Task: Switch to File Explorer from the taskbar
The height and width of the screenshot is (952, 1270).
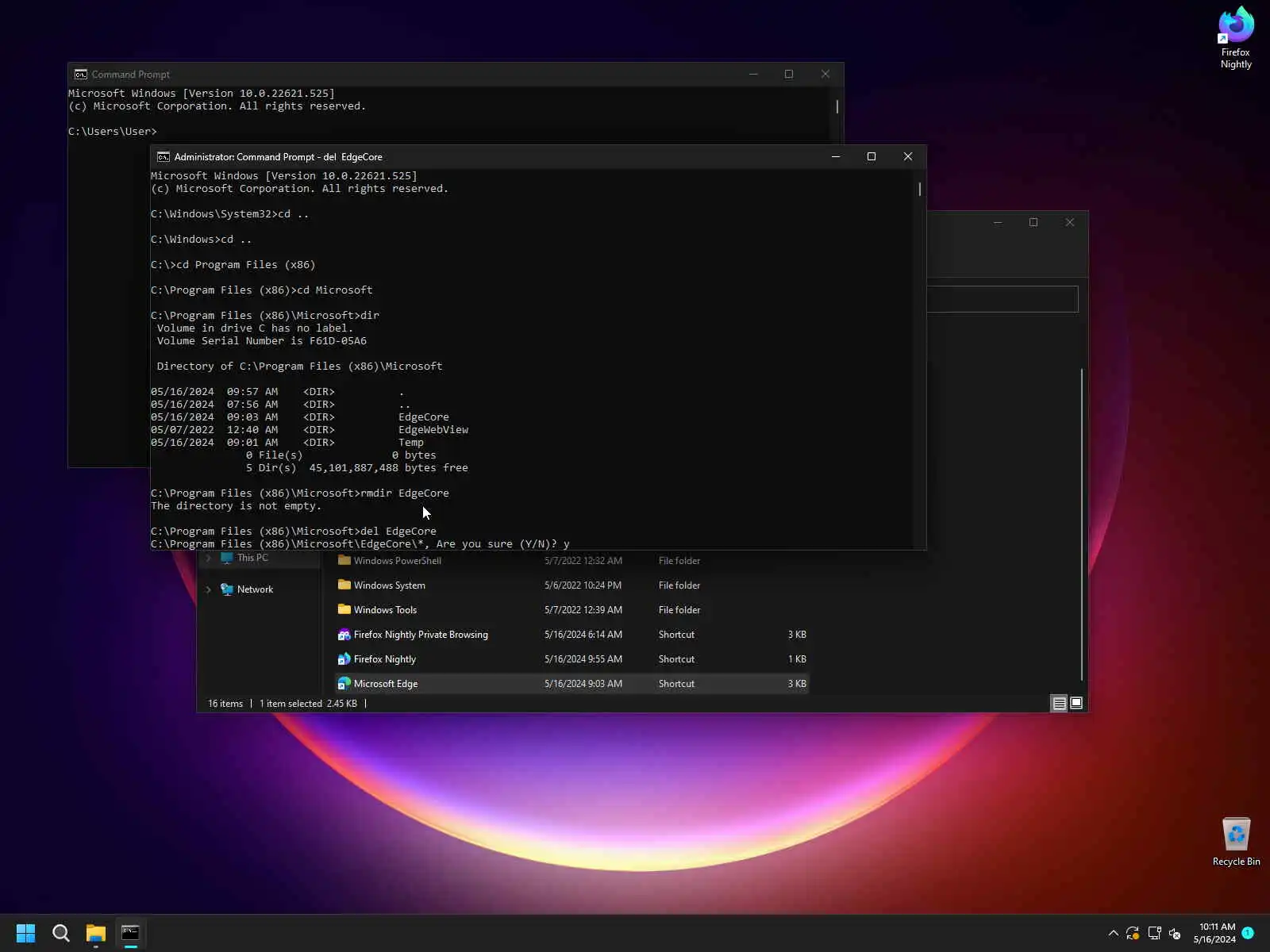Action: coord(96,933)
